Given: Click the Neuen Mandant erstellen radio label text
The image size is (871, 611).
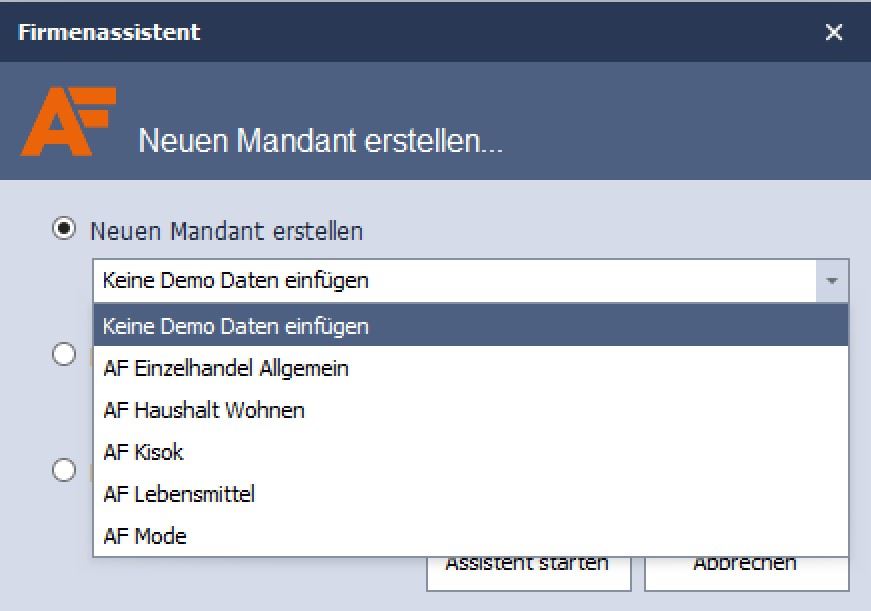Looking at the screenshot, I should [x=227, y=231].
